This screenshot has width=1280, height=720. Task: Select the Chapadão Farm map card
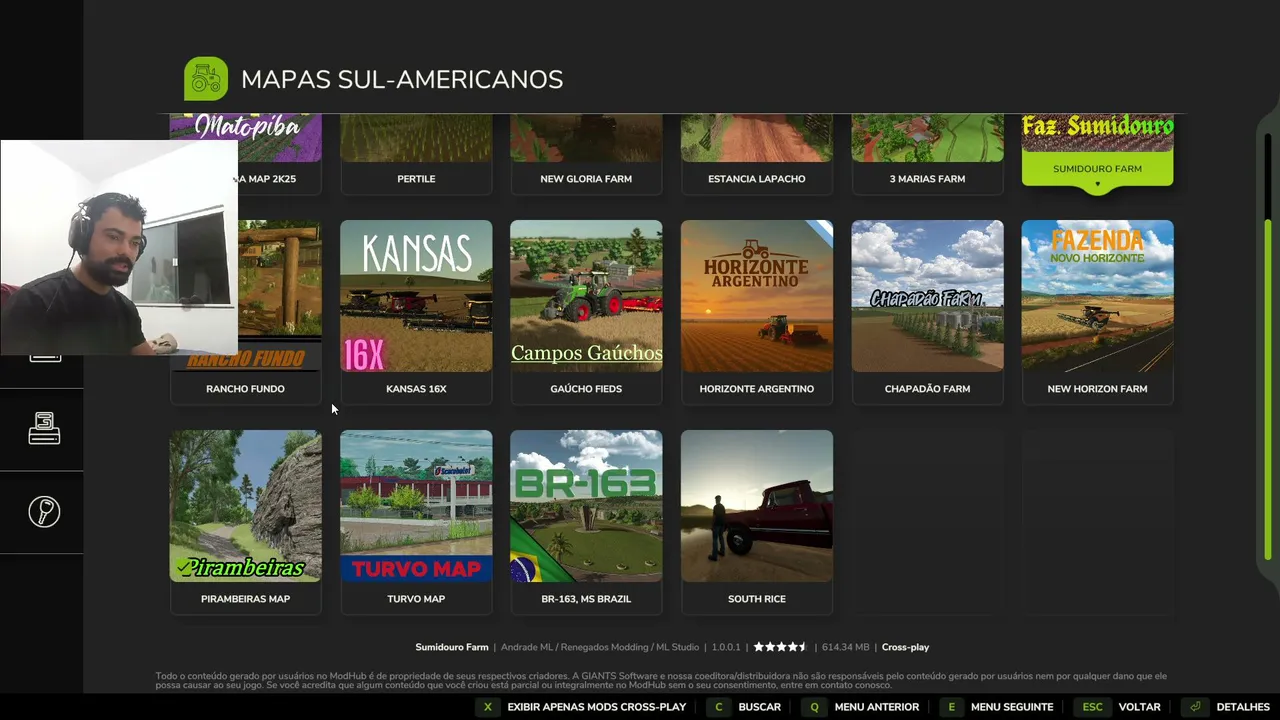(x=927, y=312)
